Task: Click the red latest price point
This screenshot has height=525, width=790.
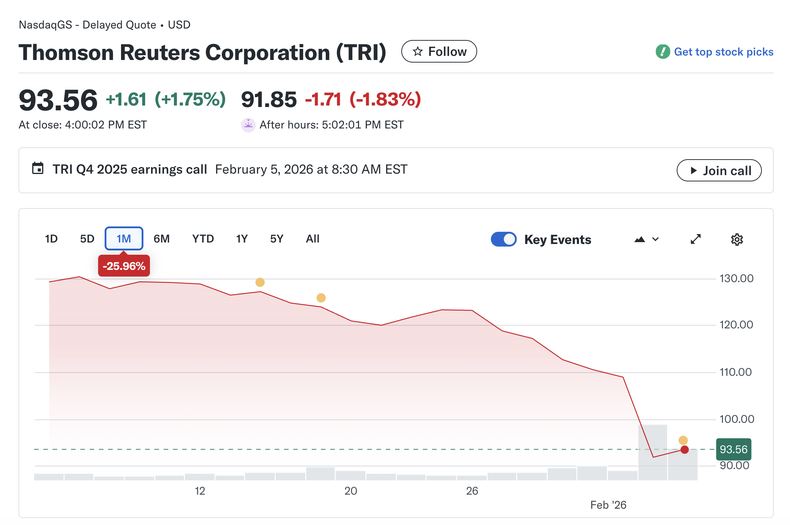Action: click(684, 449)
